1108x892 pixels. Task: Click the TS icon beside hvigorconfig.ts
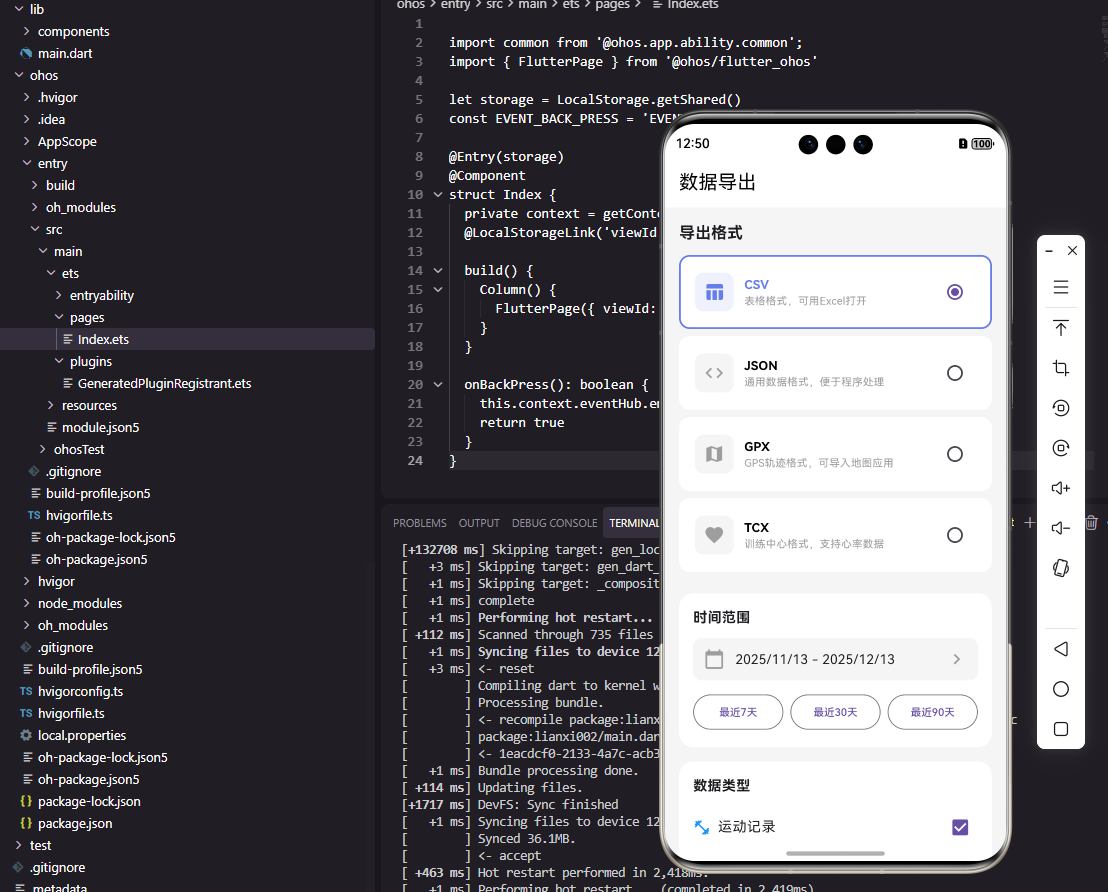26,691
